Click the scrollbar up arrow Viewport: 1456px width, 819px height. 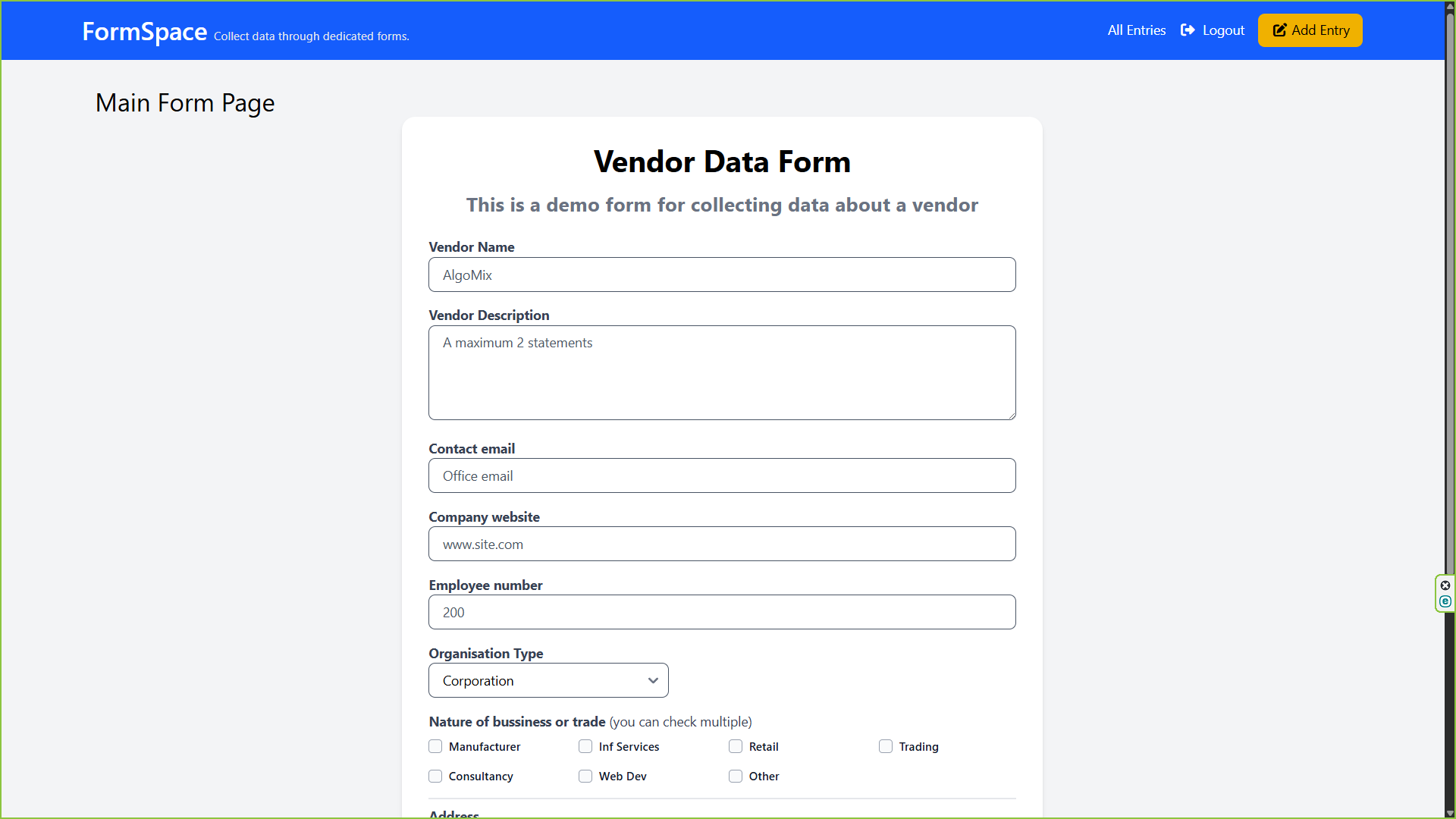(x=1450, y=5)
